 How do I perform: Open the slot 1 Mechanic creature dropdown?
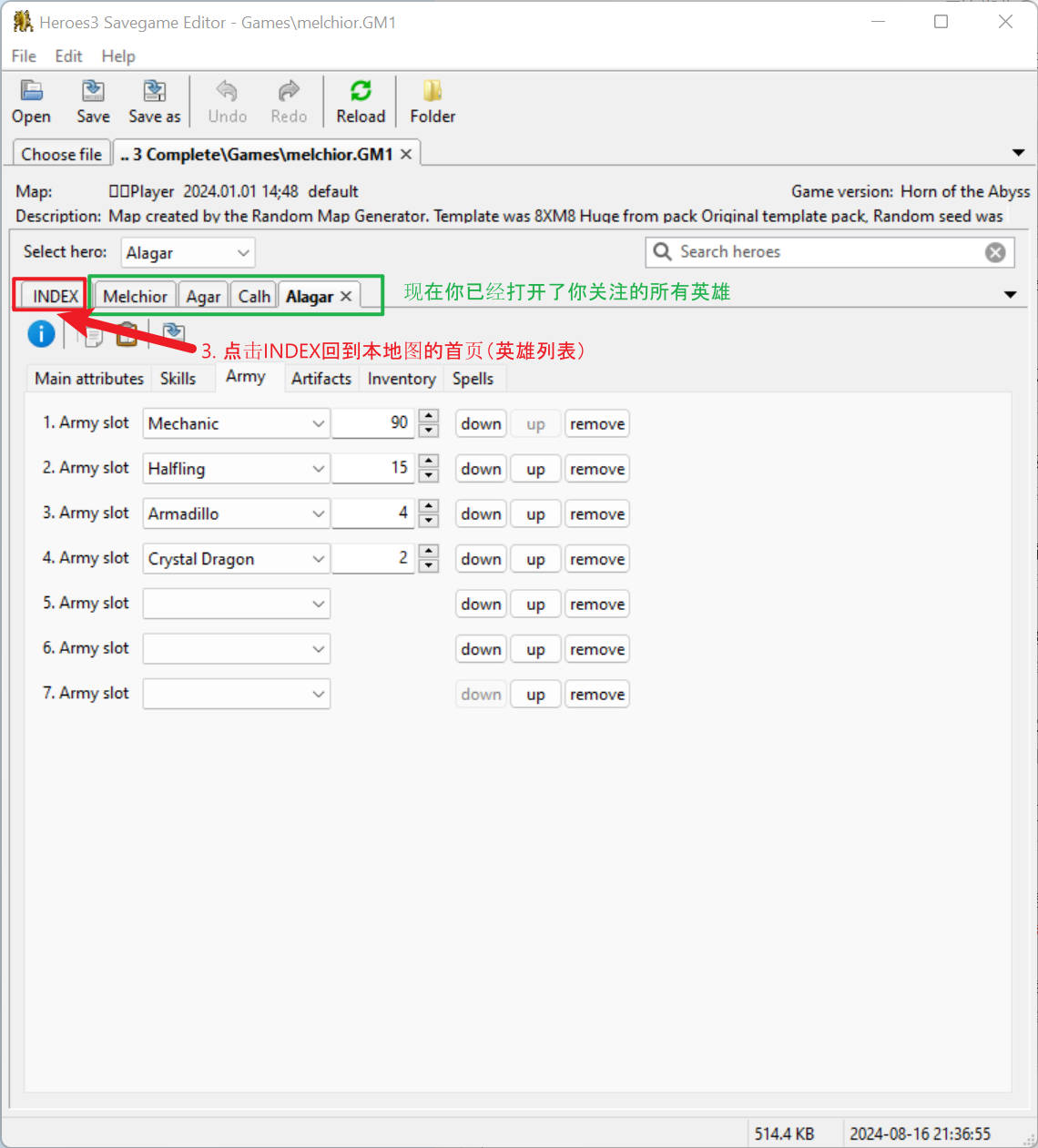237,423
